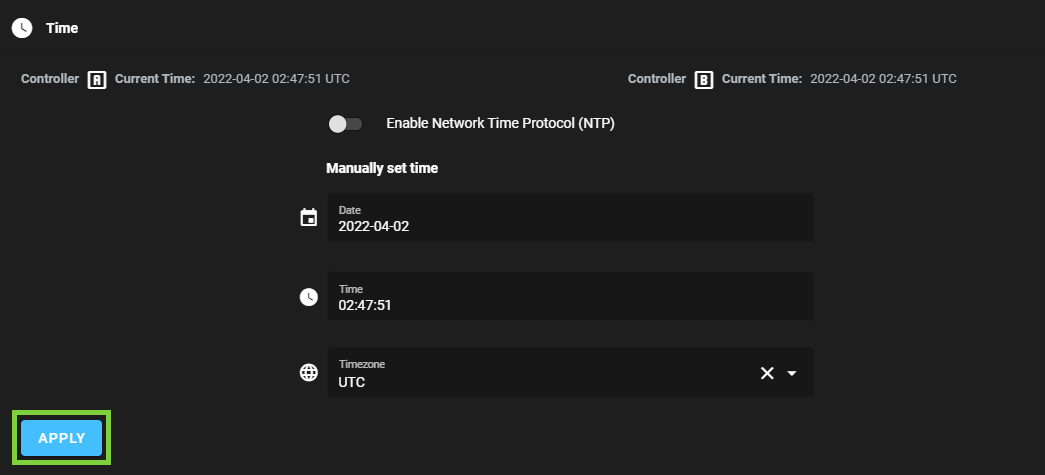Image resolution: width=1045 pixels, height=475 pixels.
Task: Click the clock icon in Time header
Action: point(22,28)
